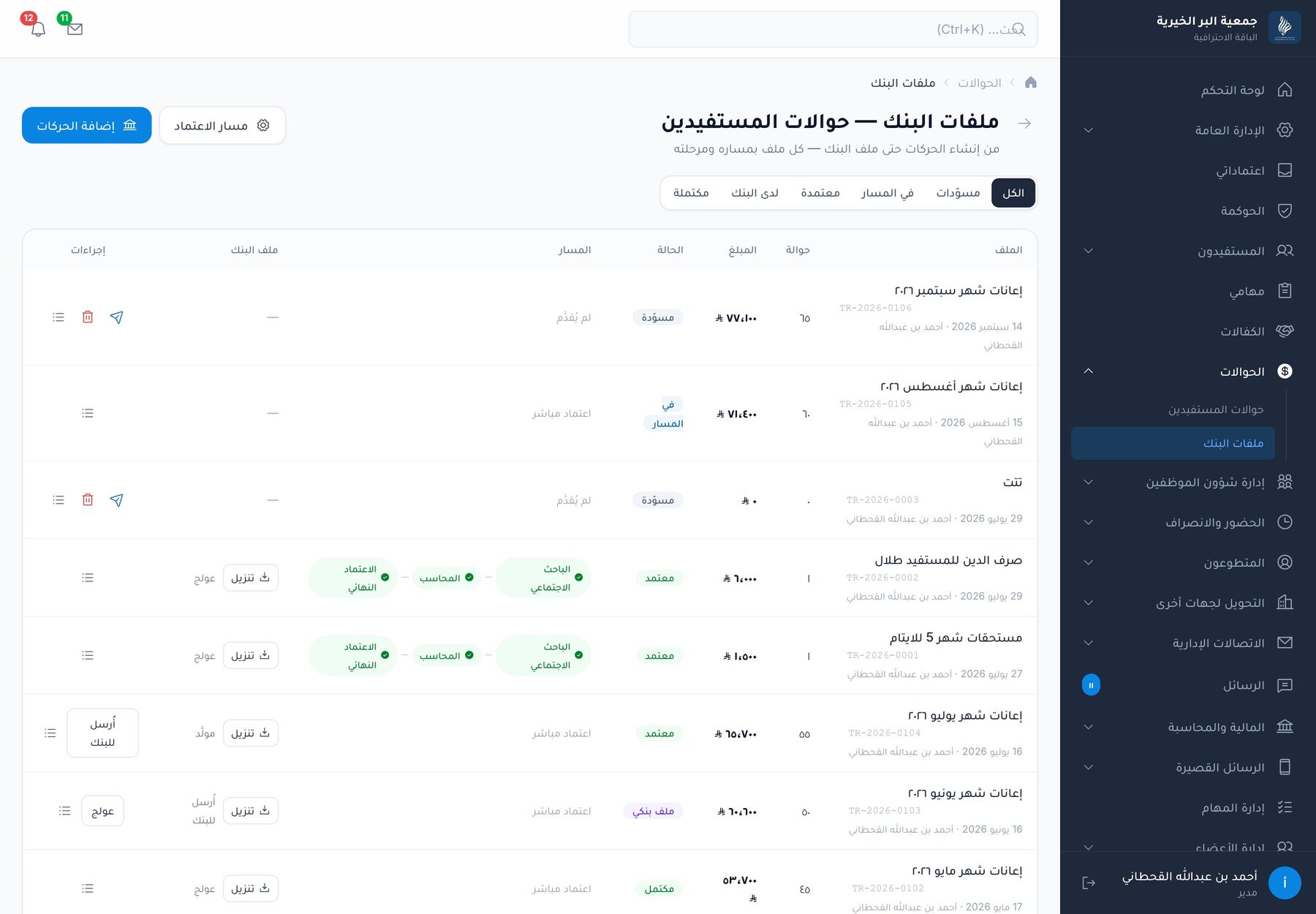The height and width of the screenshot is (914, 1316).
Task: Open the notifications bell icon
Action: pos(39,29)
